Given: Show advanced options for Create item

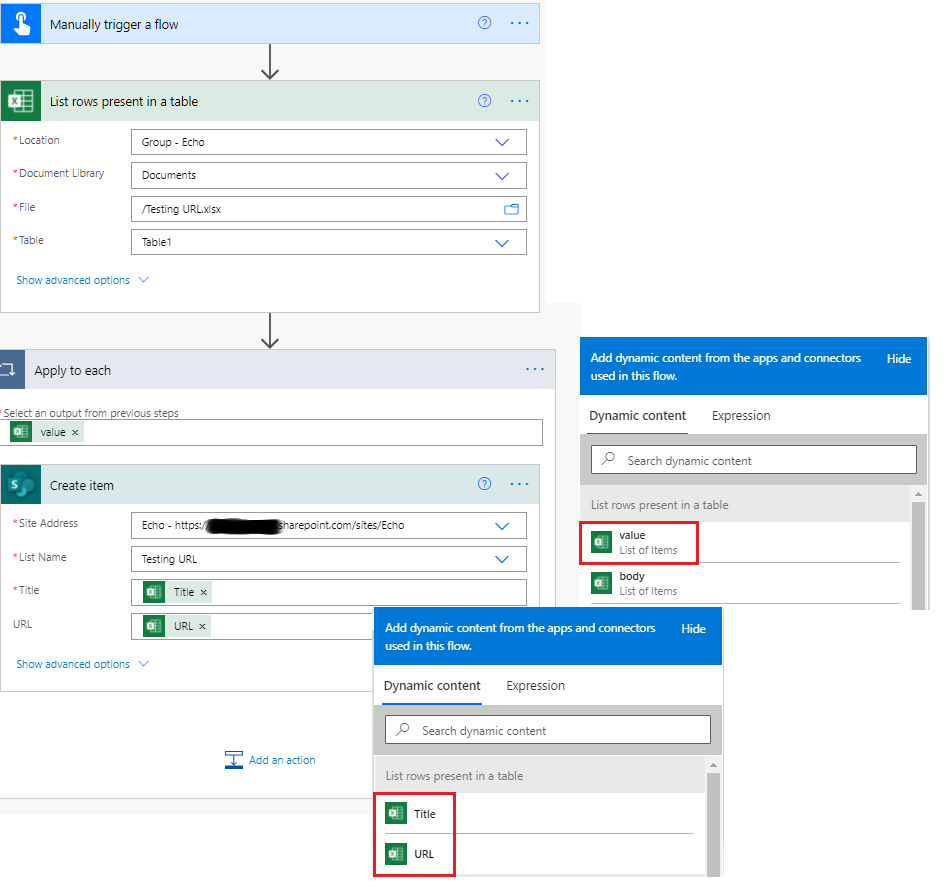Looking at the screenshot, I should (x=82, y=663).
